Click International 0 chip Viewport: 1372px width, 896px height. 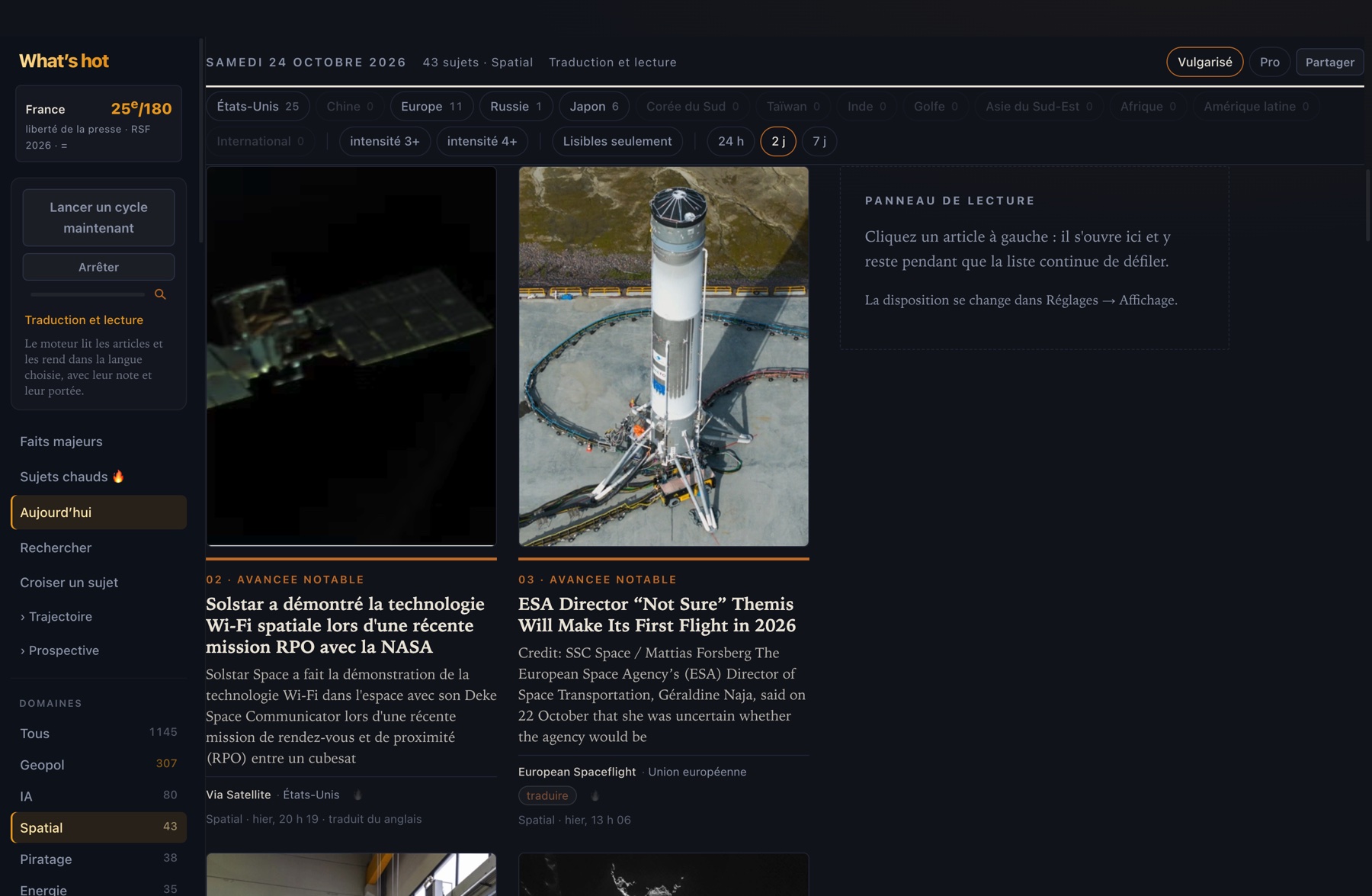pyautogui.click(x=260, y=141)
